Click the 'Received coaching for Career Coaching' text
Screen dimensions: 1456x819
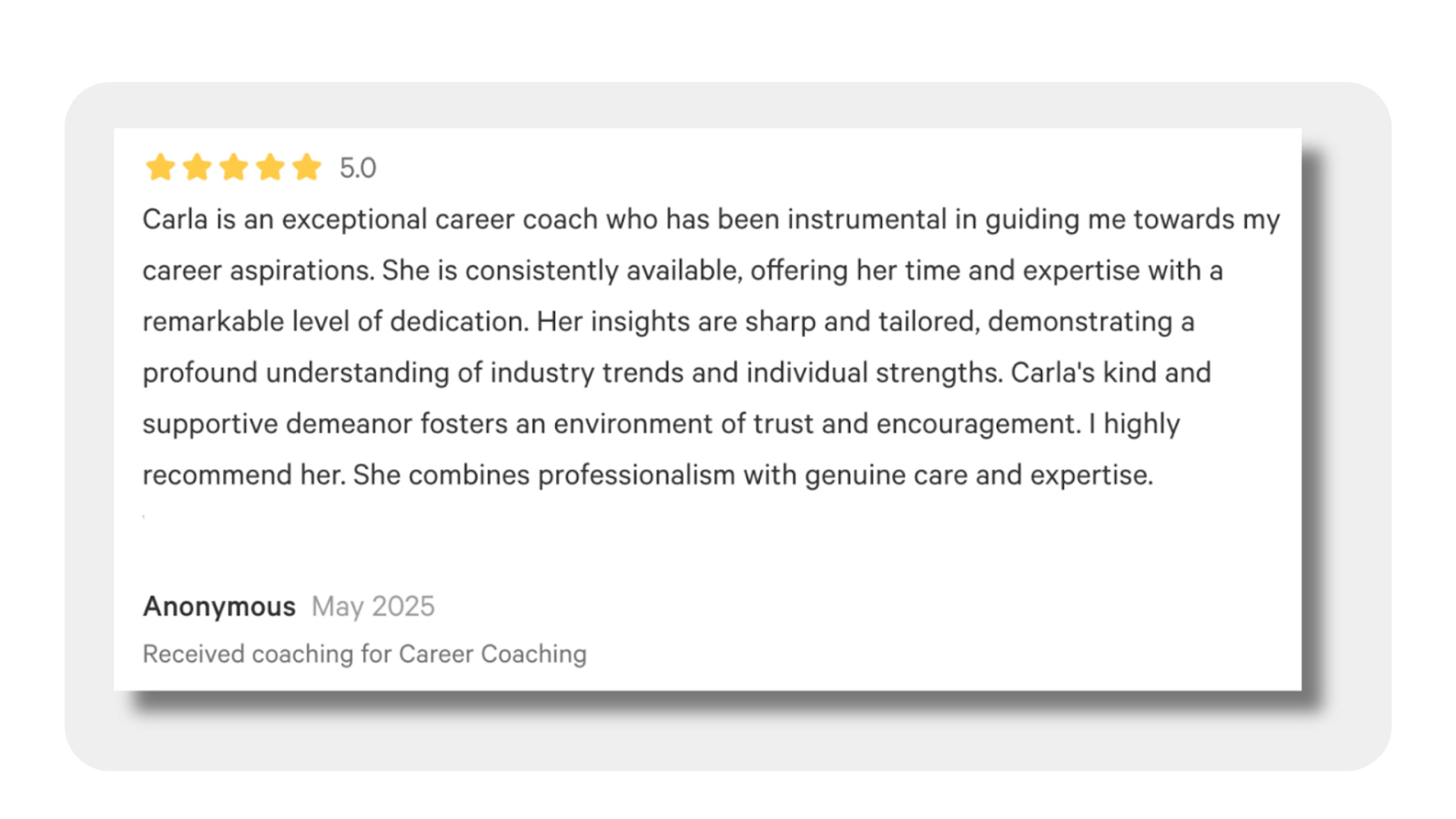pos(364,654)
